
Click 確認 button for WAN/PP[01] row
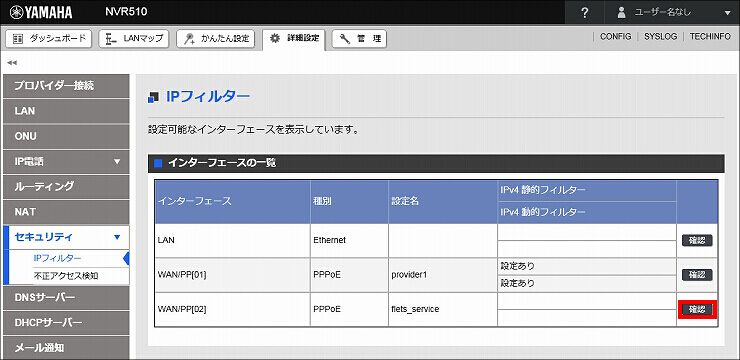[x=697, y=275]
